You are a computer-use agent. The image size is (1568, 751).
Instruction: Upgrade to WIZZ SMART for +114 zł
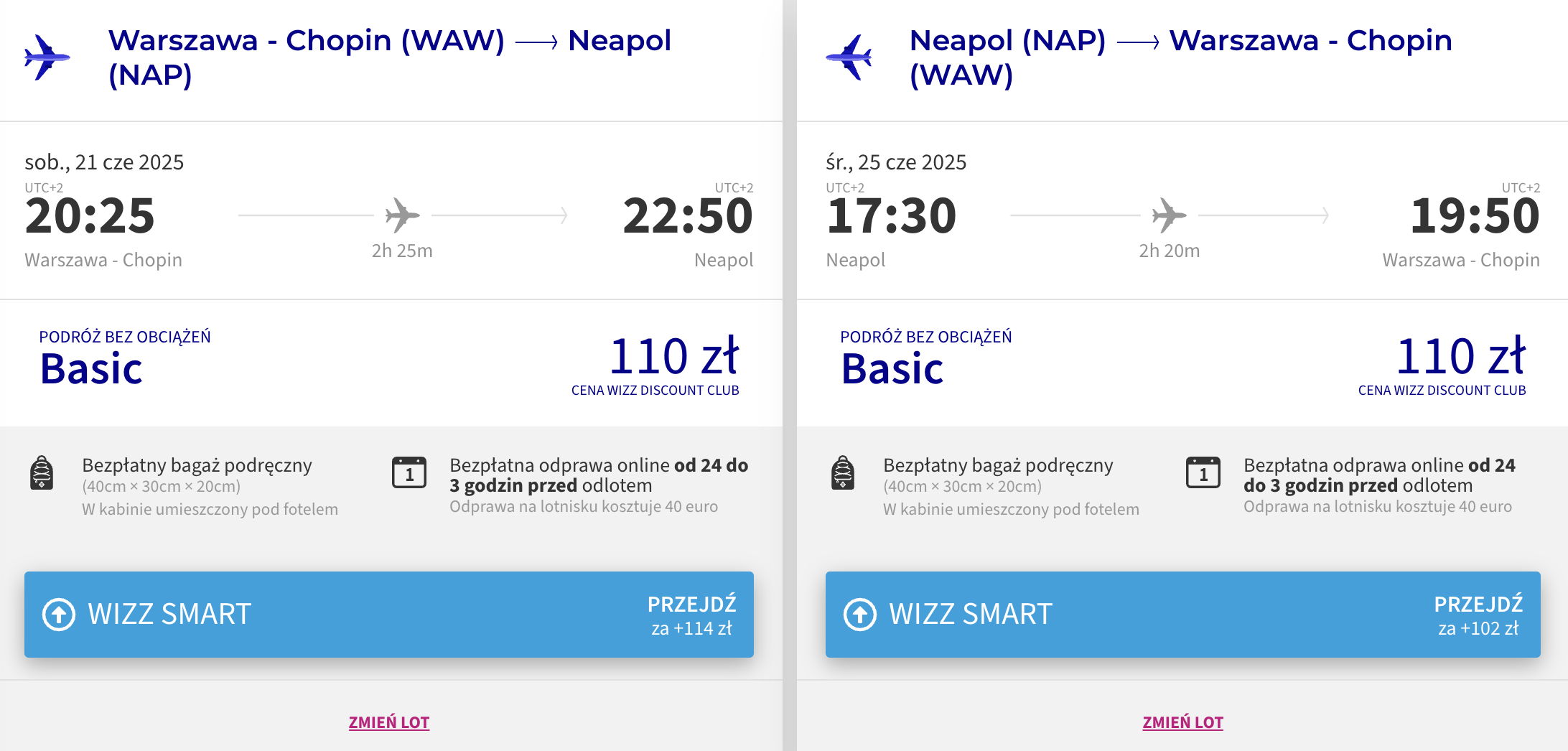point(389,615)
